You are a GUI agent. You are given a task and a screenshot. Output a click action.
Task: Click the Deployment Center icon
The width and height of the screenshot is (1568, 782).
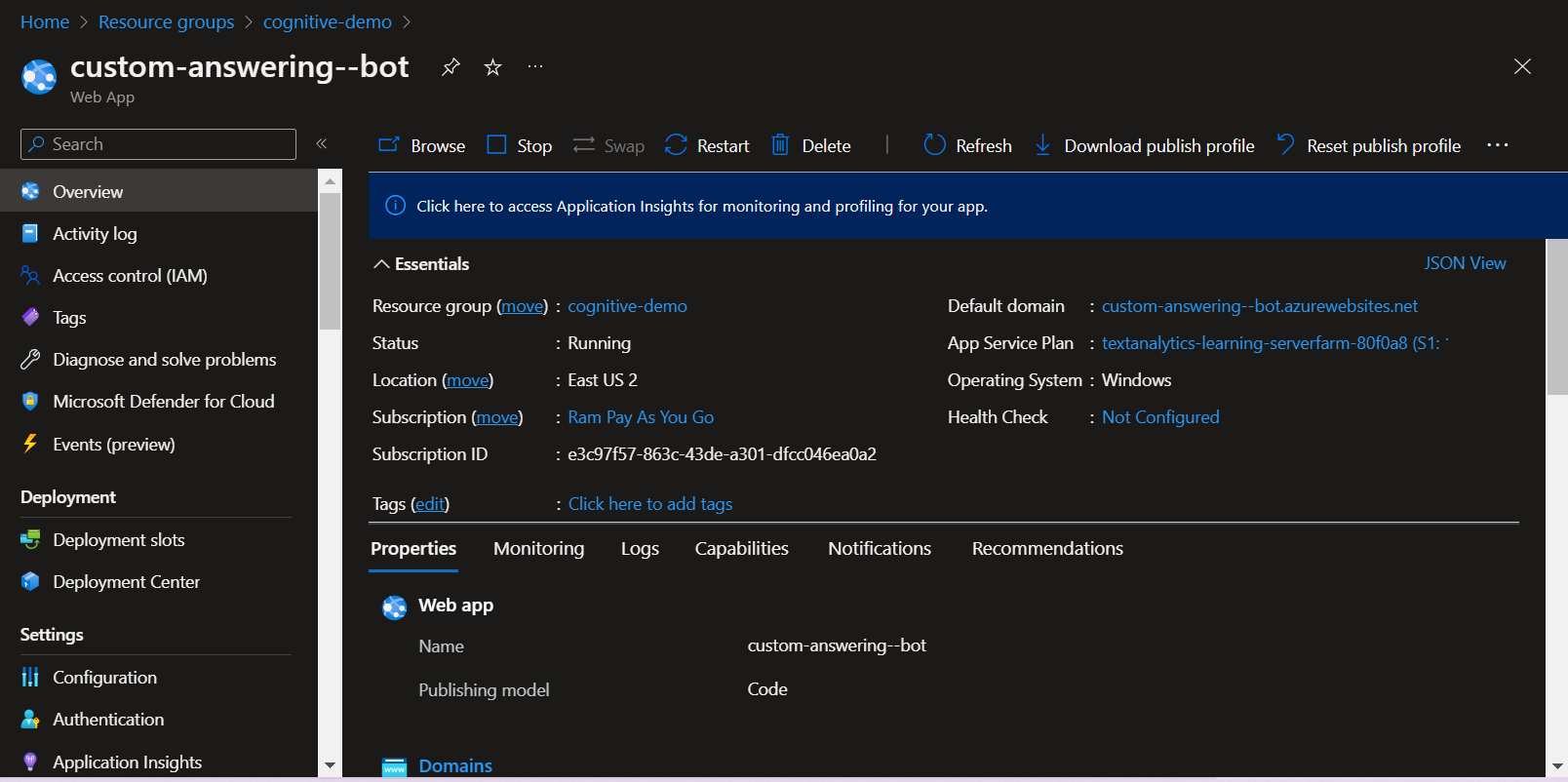point(30,581)
